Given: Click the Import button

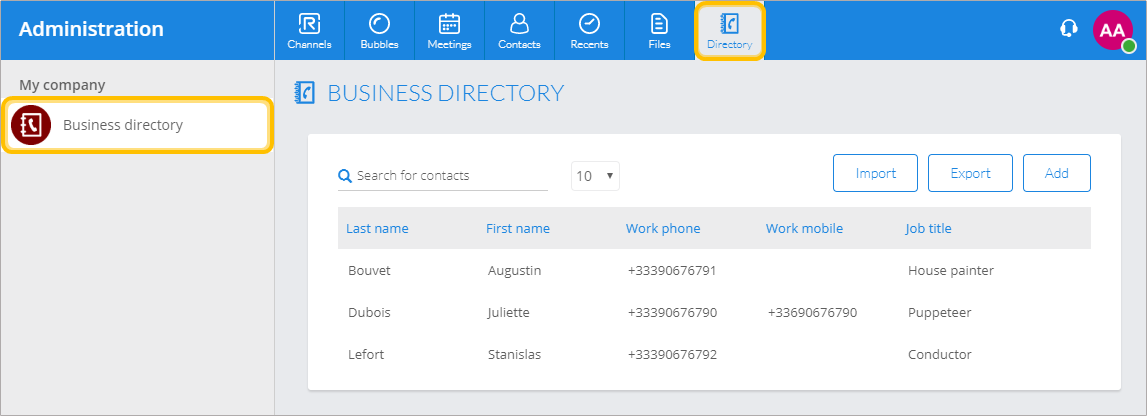Looking at the screenshot, I should pos(875,173).
